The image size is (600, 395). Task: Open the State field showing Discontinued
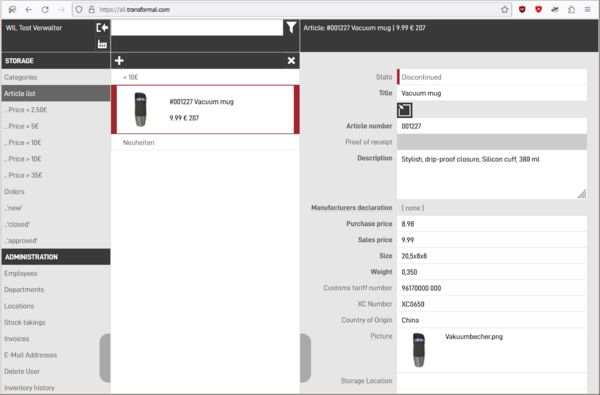tap(492, 77)
